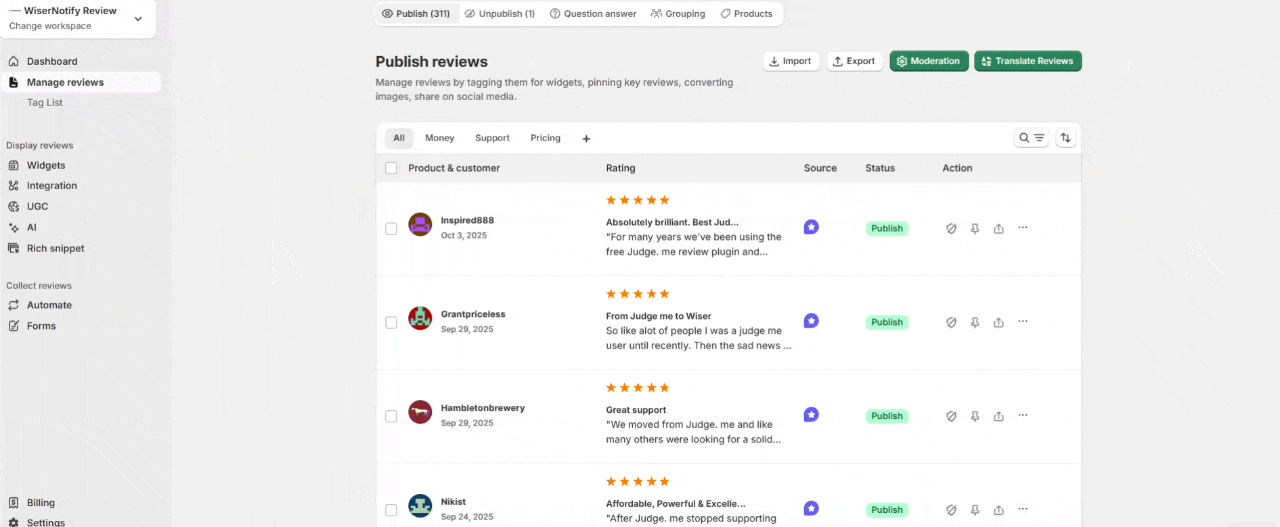Click the Translate Reviews button
The width and height of the screenshot is (1280, 527).
click(x=1027, y=61)
